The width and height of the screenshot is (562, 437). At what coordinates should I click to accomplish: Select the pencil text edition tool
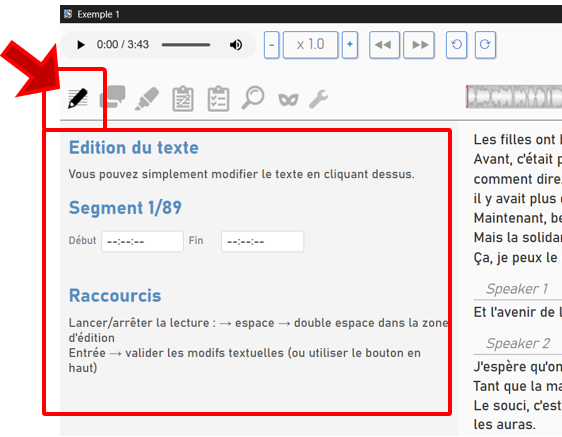78,98
